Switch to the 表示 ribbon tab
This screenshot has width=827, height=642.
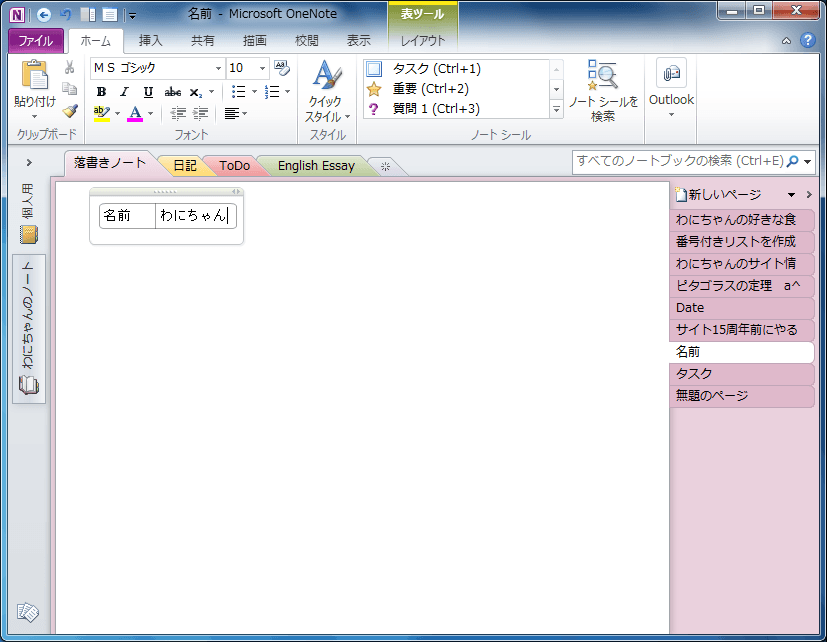[x=359, y=41]
